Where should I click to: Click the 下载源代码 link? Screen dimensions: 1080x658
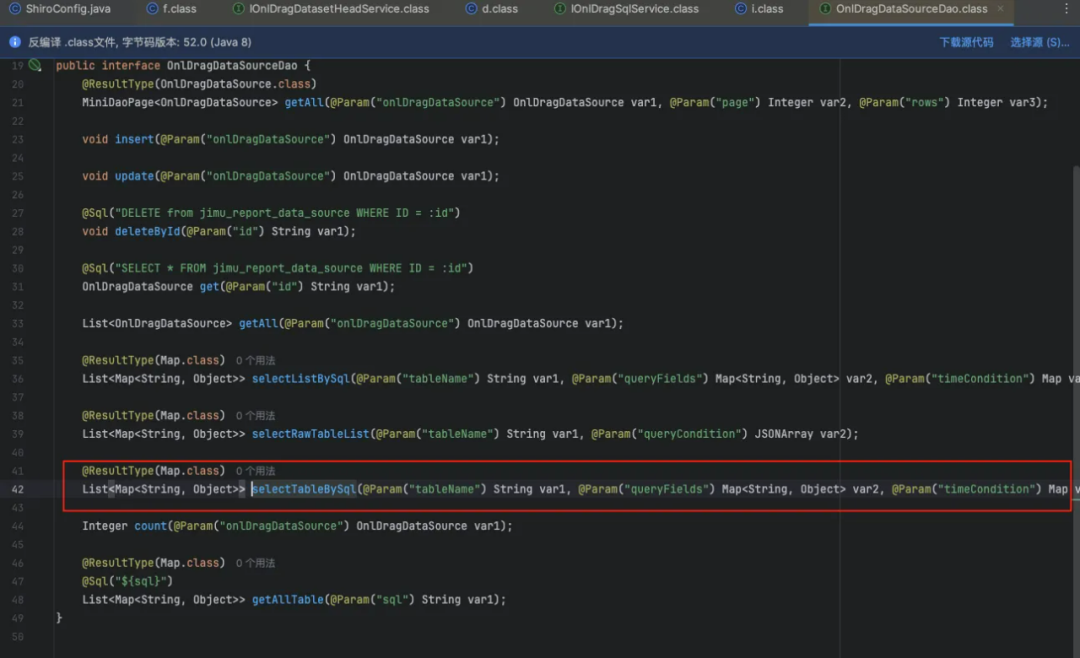[x=966, y=42]
